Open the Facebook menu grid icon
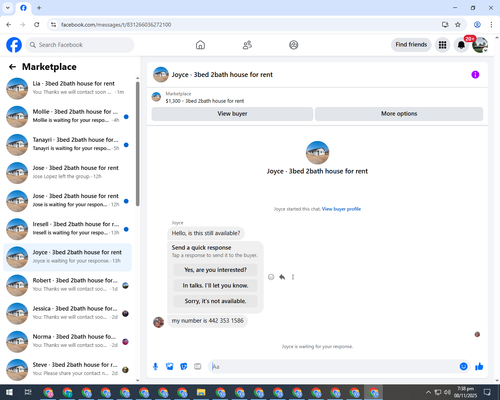The width and height of the screenshot is (500, 400). [x=442, y=45]
